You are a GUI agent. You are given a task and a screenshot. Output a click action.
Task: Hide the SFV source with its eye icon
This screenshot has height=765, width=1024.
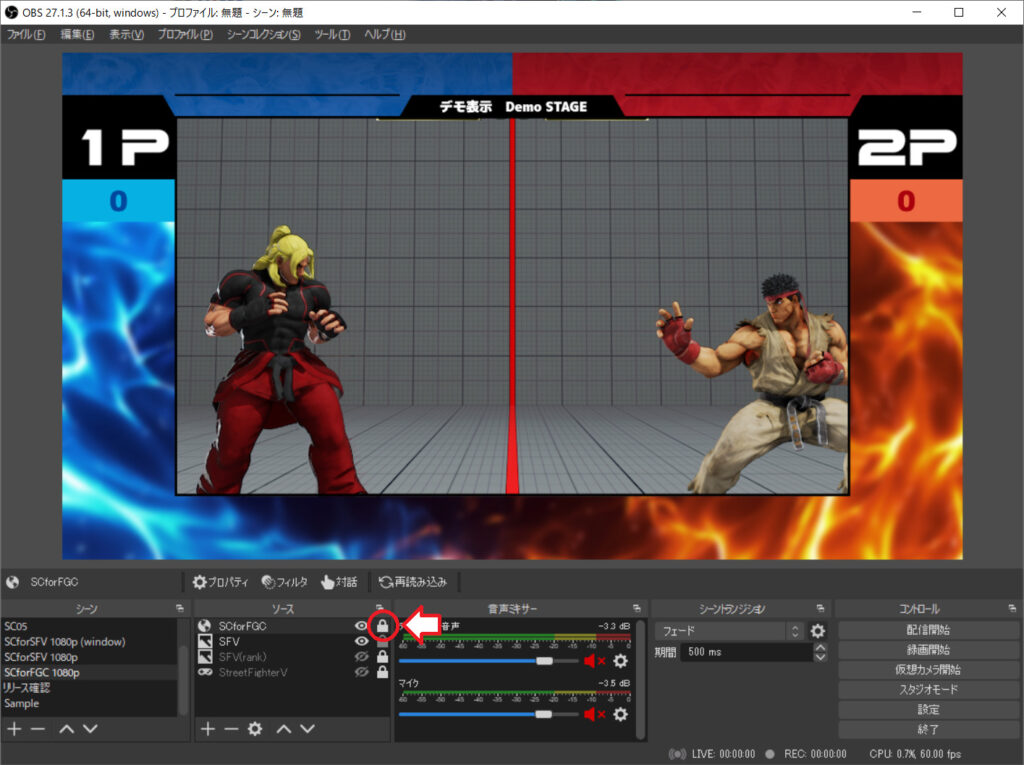(360, 642)
